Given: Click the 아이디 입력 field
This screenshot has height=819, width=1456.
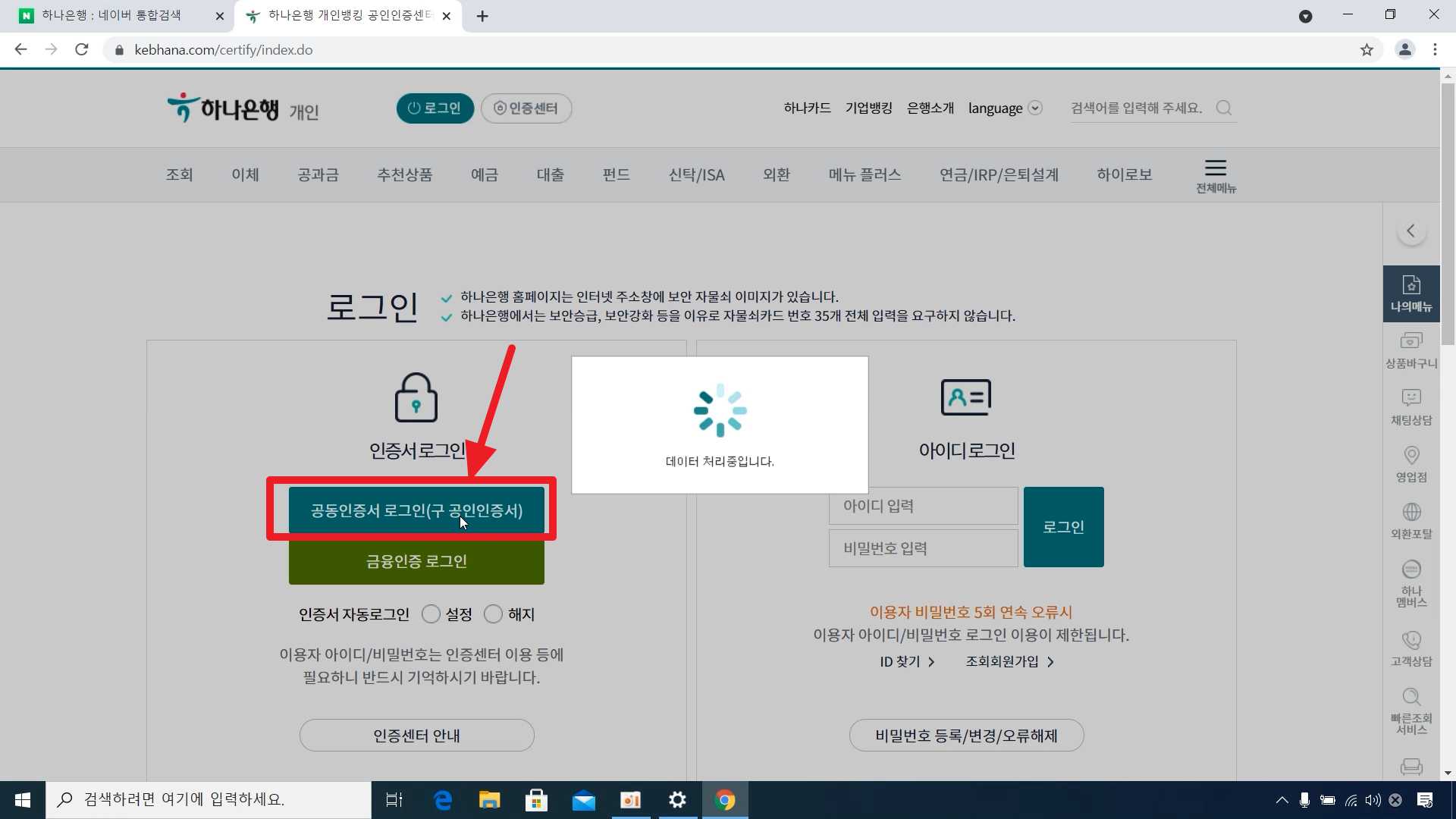Looking at the screenshot, I should tap(923, 506).
